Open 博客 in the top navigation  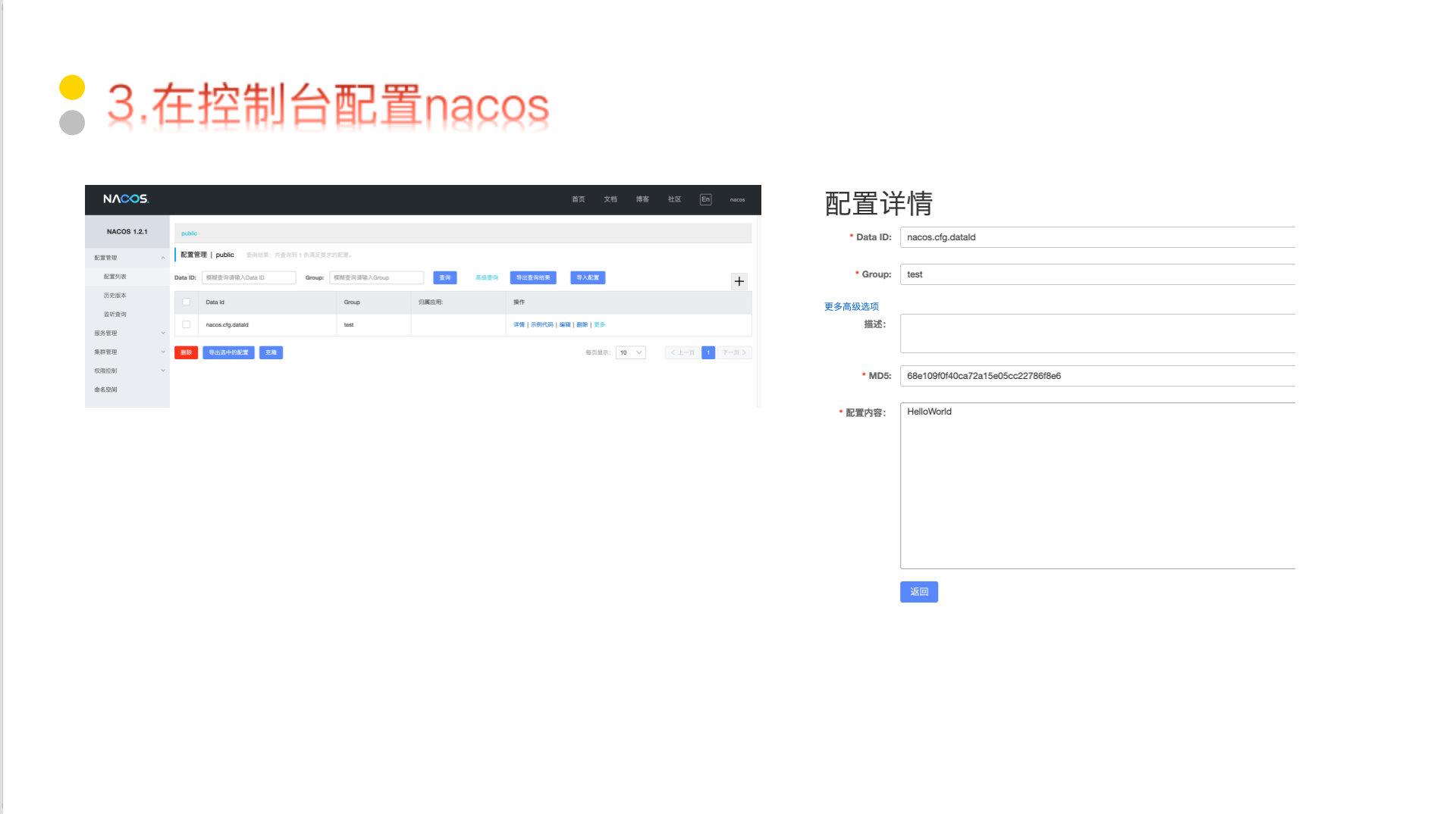point(642,199)
